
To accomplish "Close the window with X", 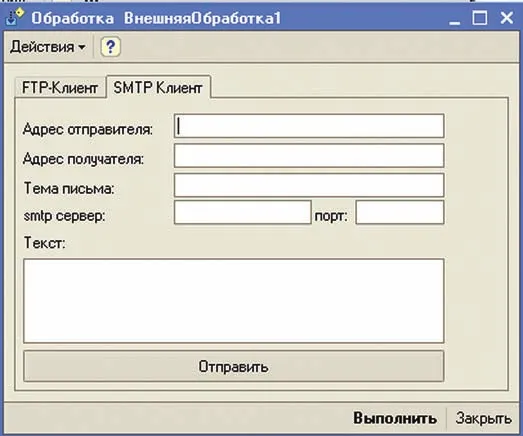I will (507, 18).
